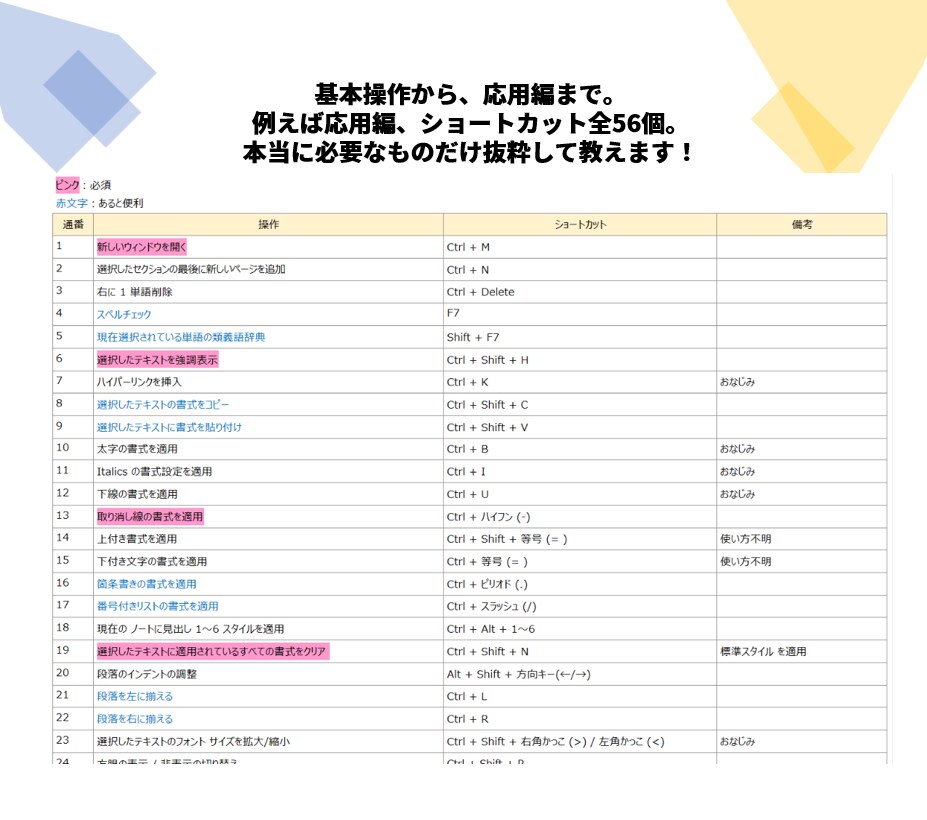
Task: Click the pink legend label 'ピンク'
Action: click(x=67, y=185)
